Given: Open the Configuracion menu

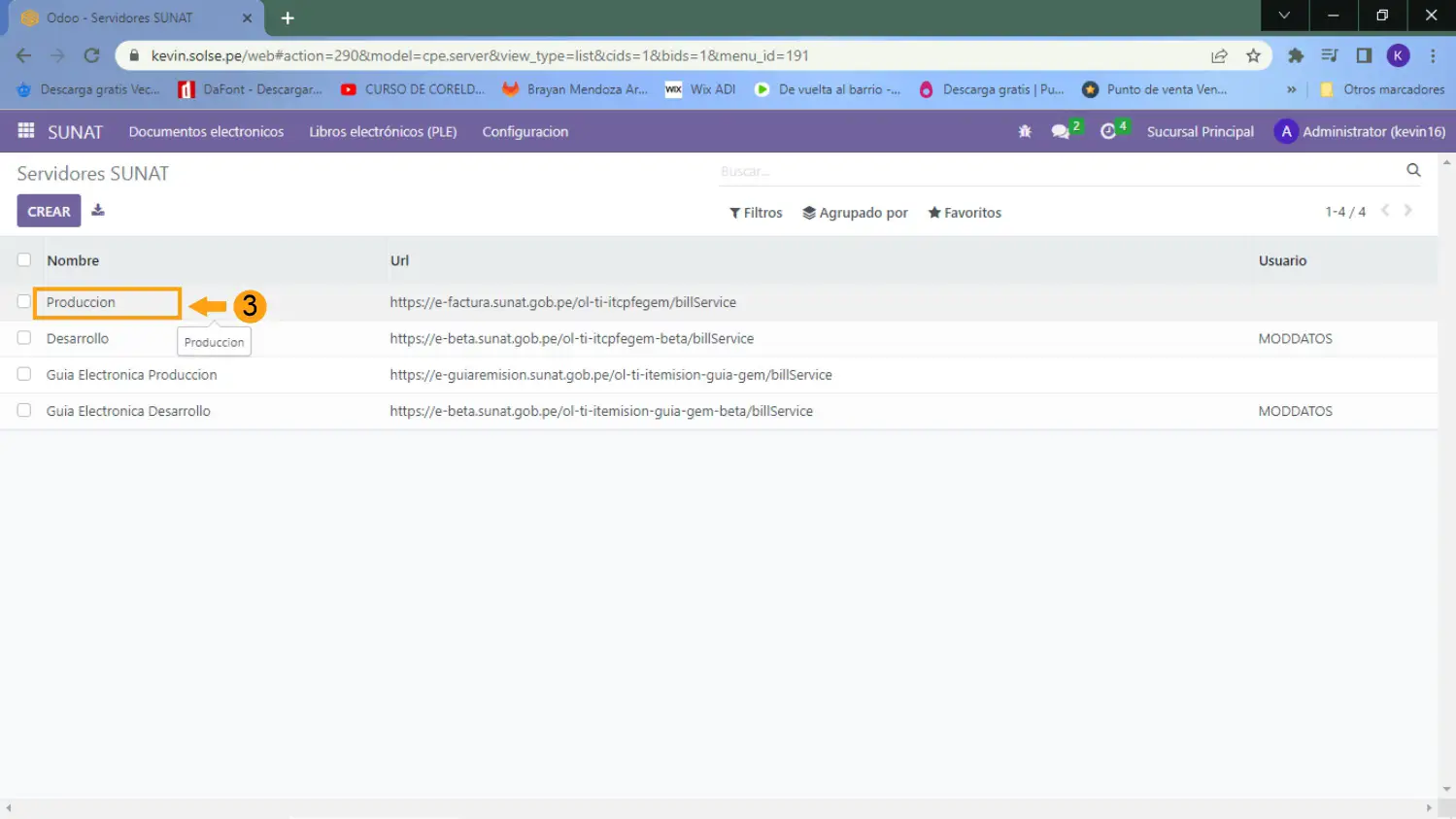Looking at the screenshot, I should coord(525,131).
